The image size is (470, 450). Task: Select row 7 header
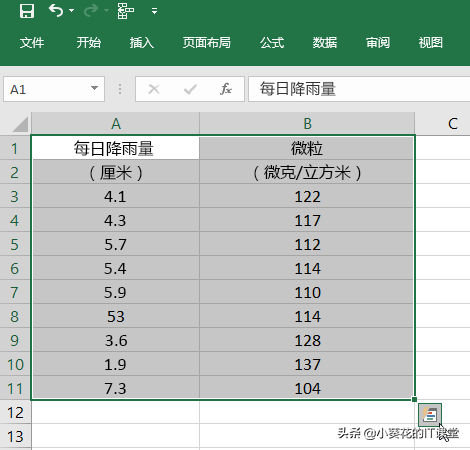coord(15,292)
